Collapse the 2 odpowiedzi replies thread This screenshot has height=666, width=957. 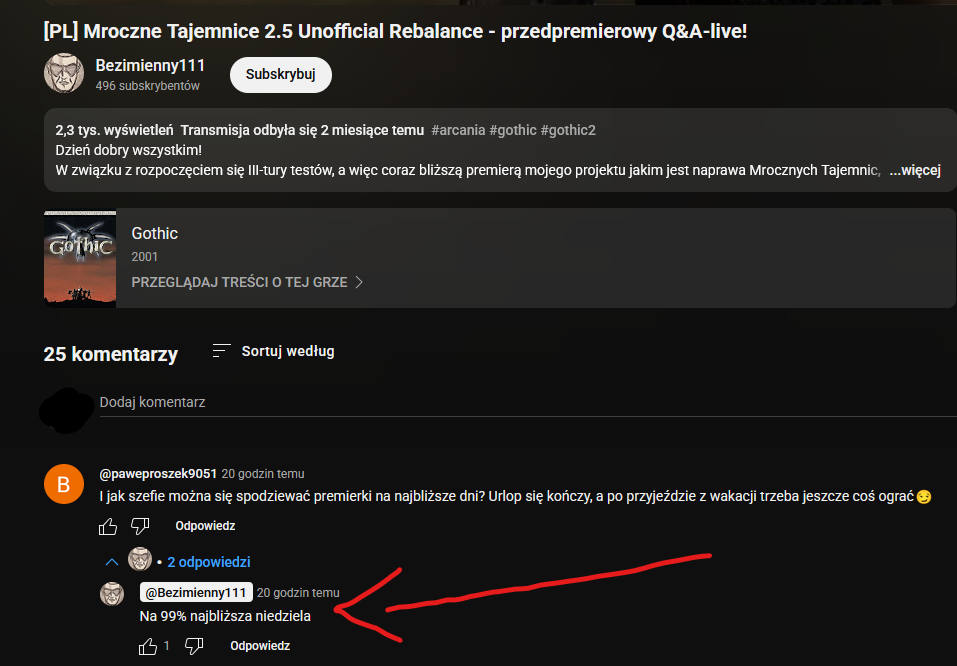pyautogui.click(x=112, y=562)
